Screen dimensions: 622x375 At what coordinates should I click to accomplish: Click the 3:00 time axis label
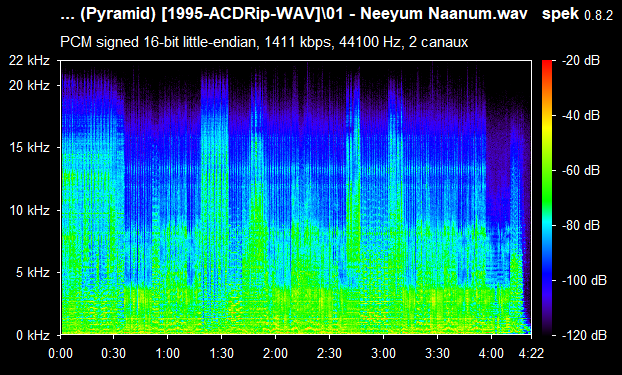point(383,353)
